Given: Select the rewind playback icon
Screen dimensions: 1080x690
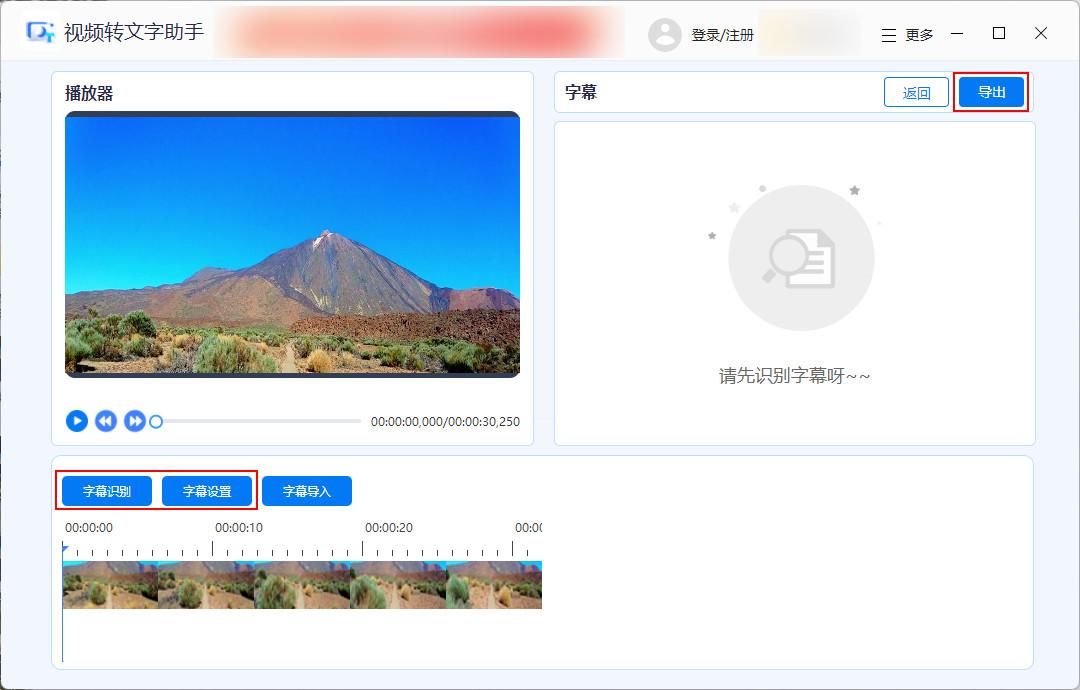Looking at the screenshot, I should point(105,421).
